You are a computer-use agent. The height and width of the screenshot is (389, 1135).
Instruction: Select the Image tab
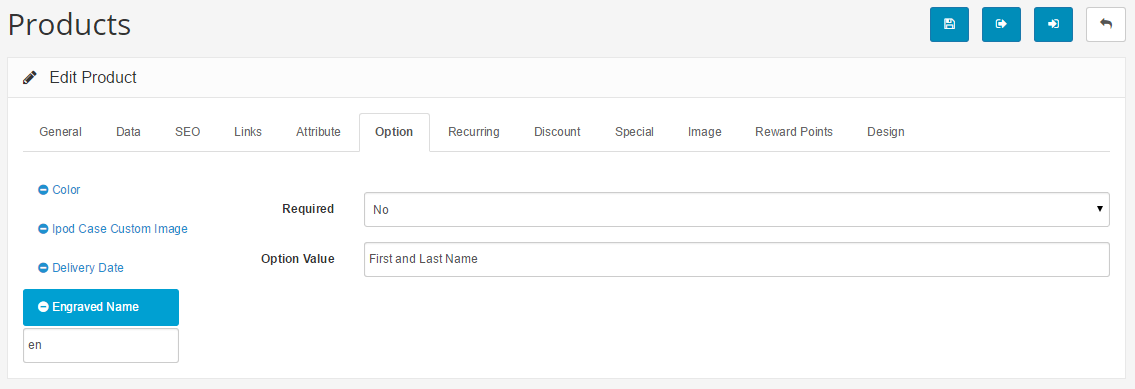click(x=704, y=132)
